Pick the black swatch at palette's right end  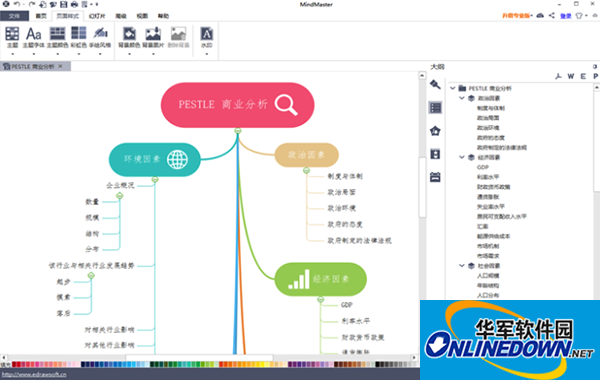point(377,364)
